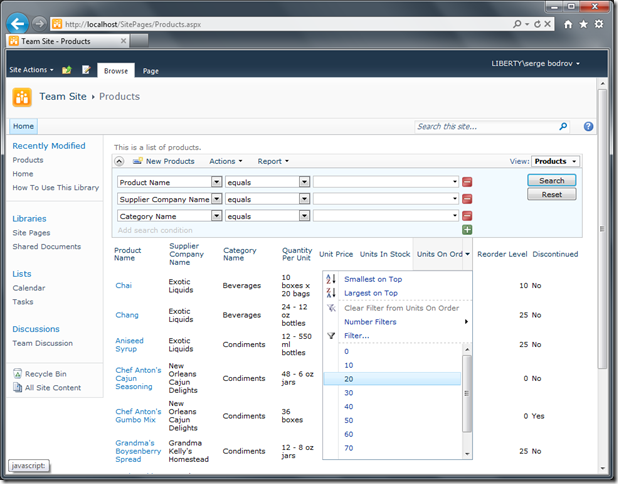Click the site search magnifier icon
The image size is (618, 484).
point(563,127)
